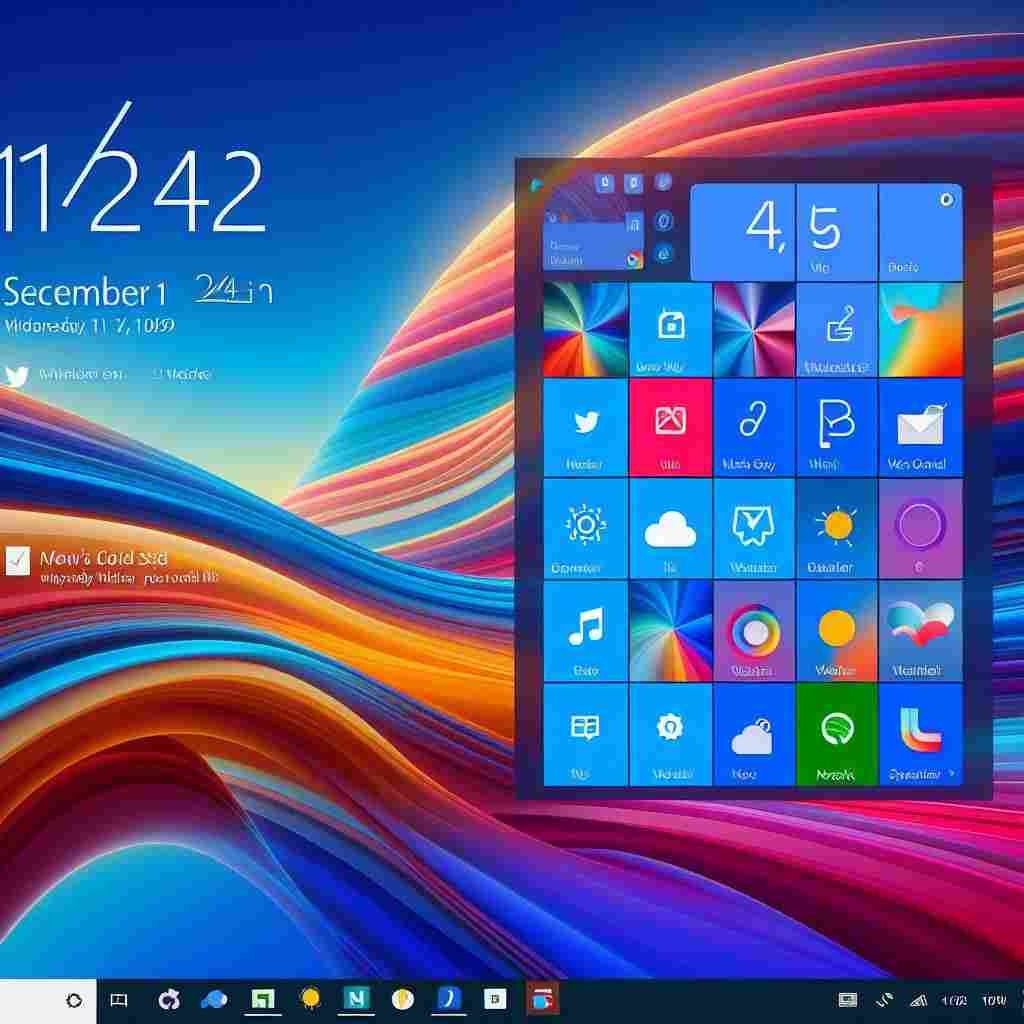Open the tile with the open book icon
1024x1024 pixels.
point(585,734)
